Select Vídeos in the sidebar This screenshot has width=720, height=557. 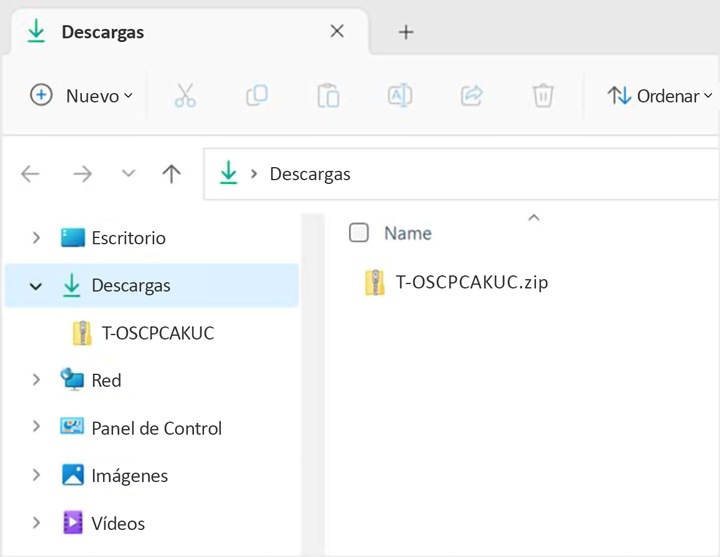point(118,523)
